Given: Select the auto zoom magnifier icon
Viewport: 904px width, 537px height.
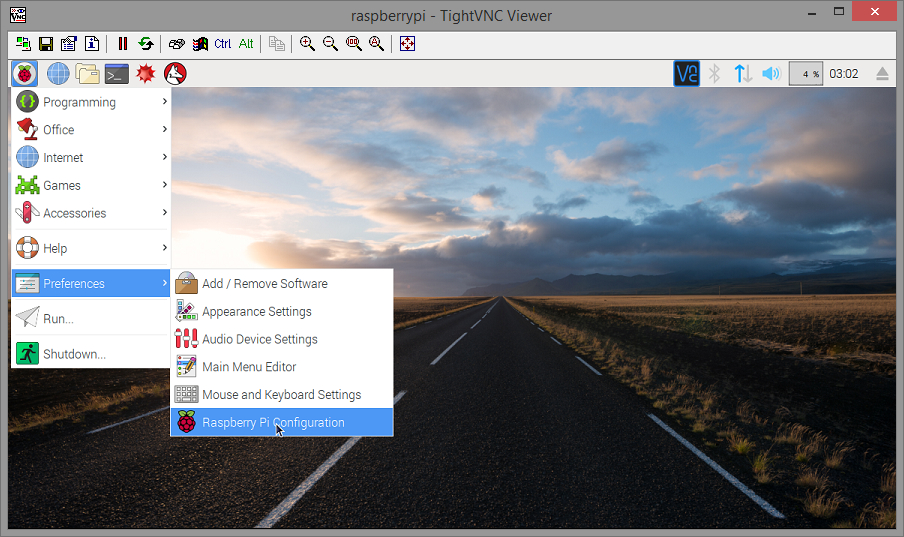Looking at the screenshot, I should [376, 44].
